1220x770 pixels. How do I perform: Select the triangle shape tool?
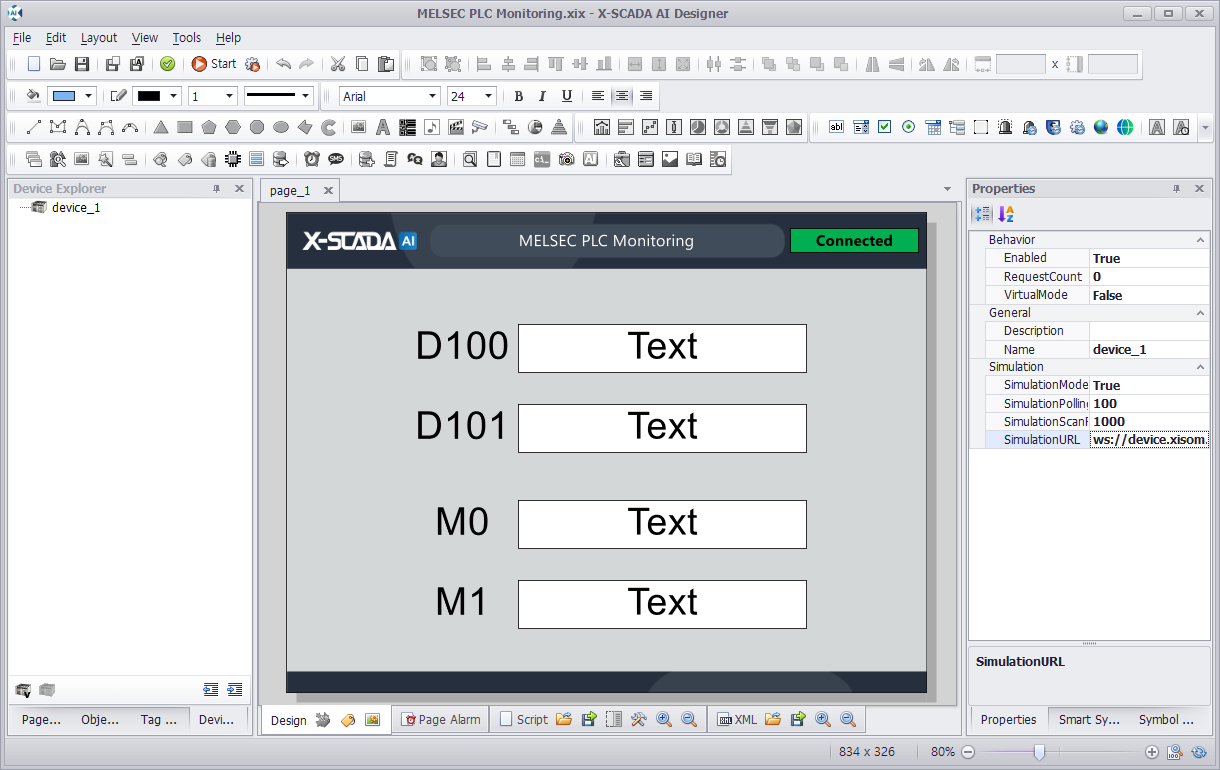pos(160,127)
